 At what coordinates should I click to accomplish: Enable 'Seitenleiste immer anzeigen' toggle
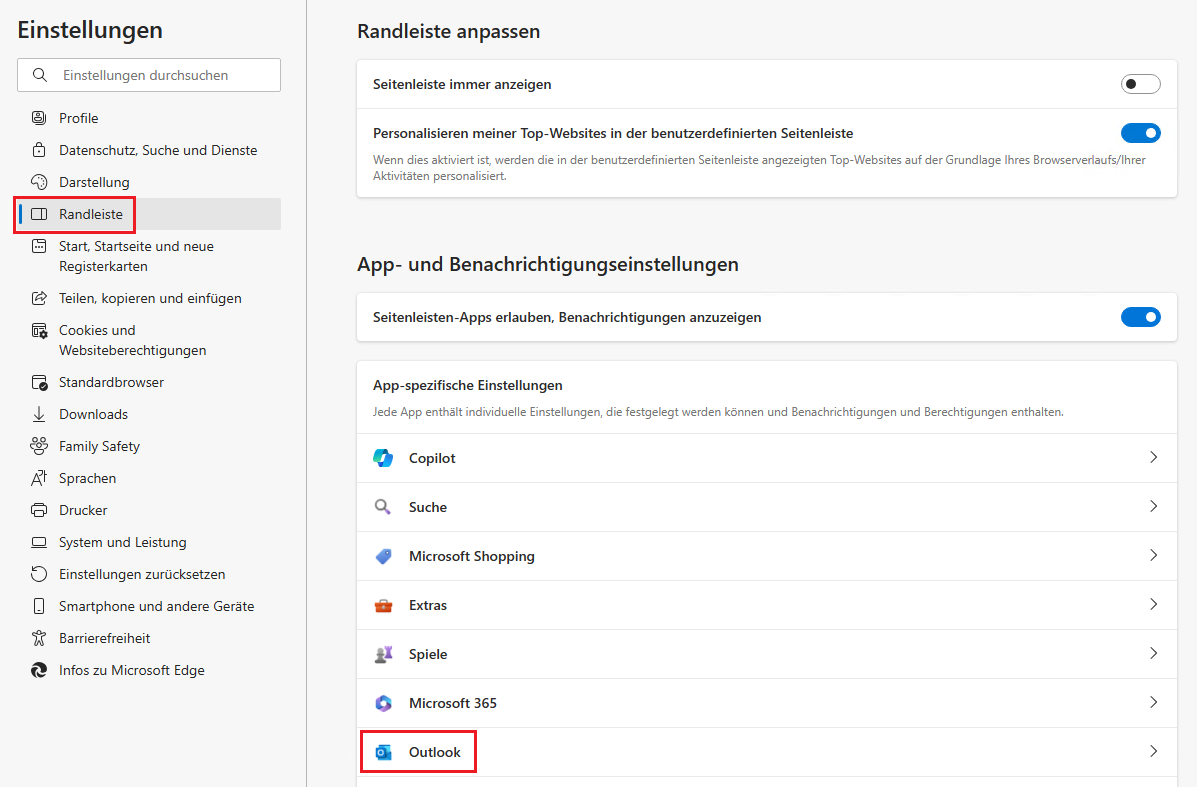pos(1140,84)
